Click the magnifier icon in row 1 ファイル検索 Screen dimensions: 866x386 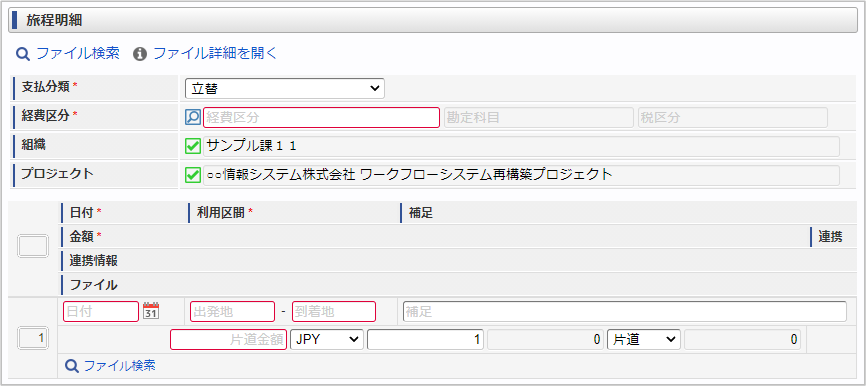pyautogui.click(x=71, y=366)
